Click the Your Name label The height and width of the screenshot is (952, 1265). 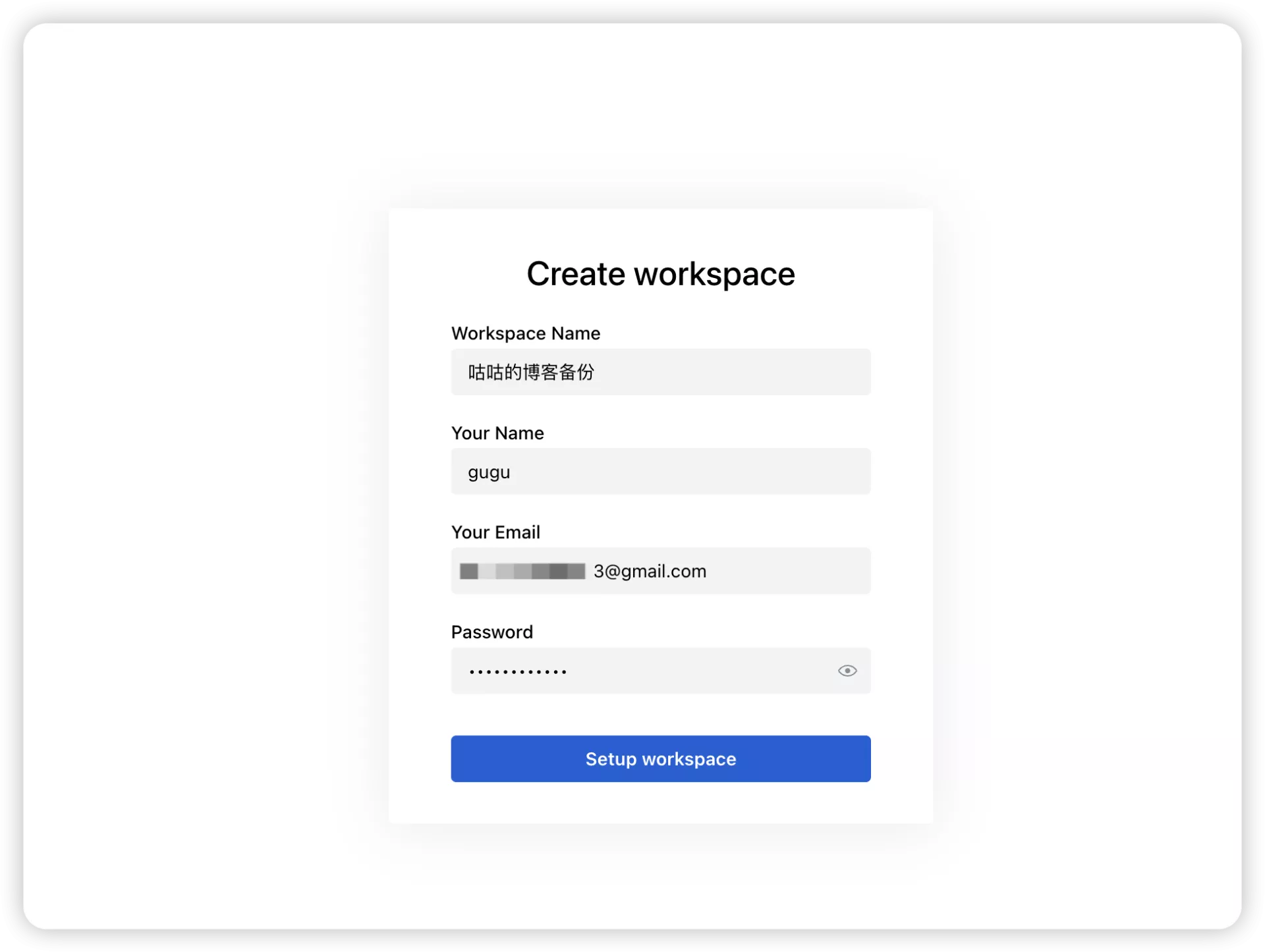point(497,433)
